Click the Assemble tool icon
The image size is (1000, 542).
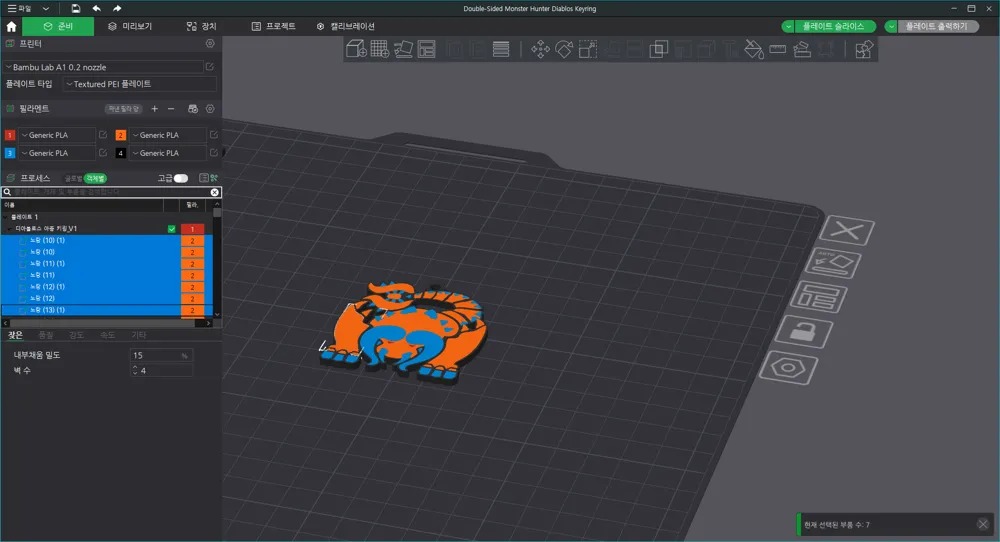point(802,49)
